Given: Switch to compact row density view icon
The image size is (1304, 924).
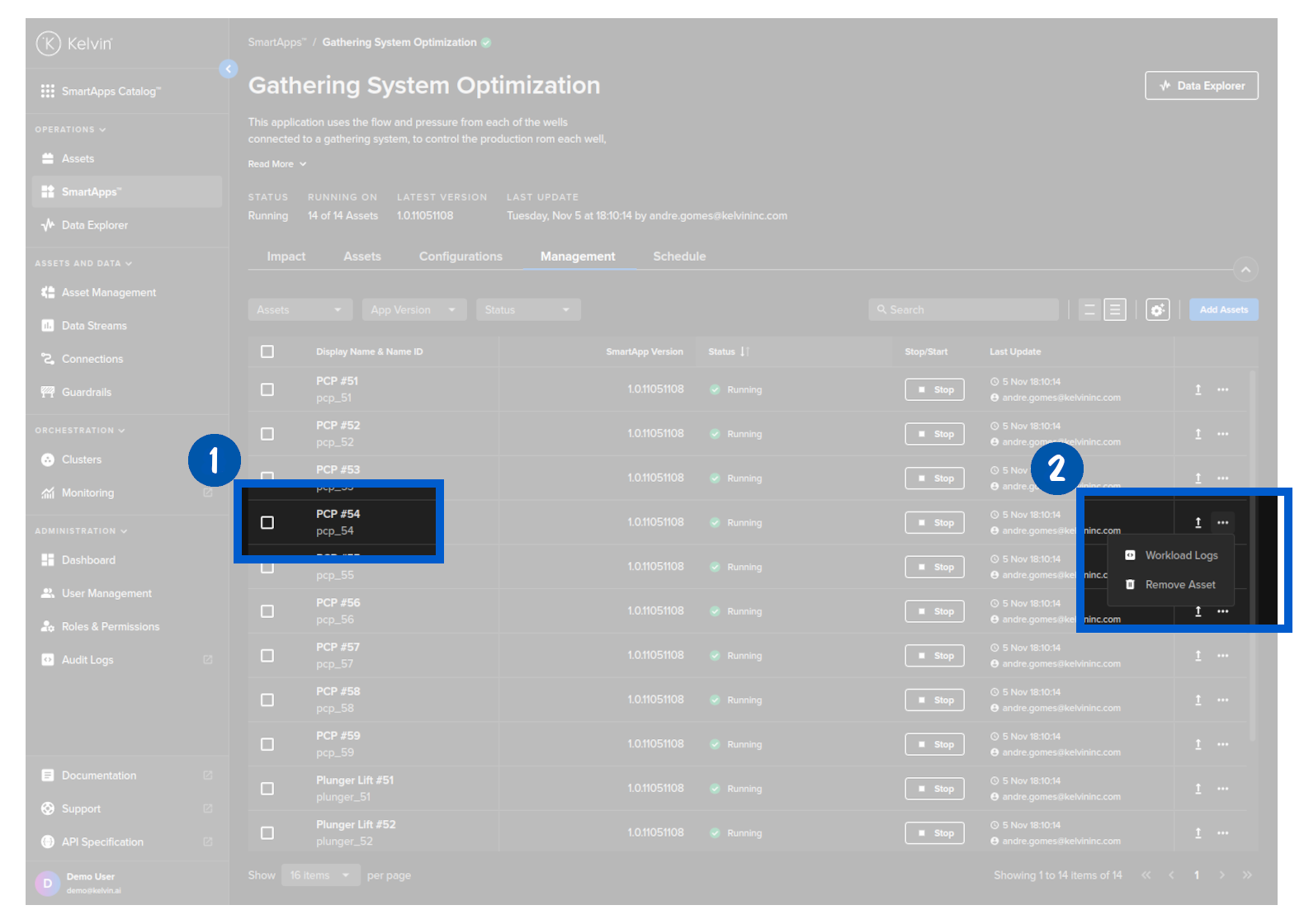Looking at the screenshot, I should [1089, 310].
